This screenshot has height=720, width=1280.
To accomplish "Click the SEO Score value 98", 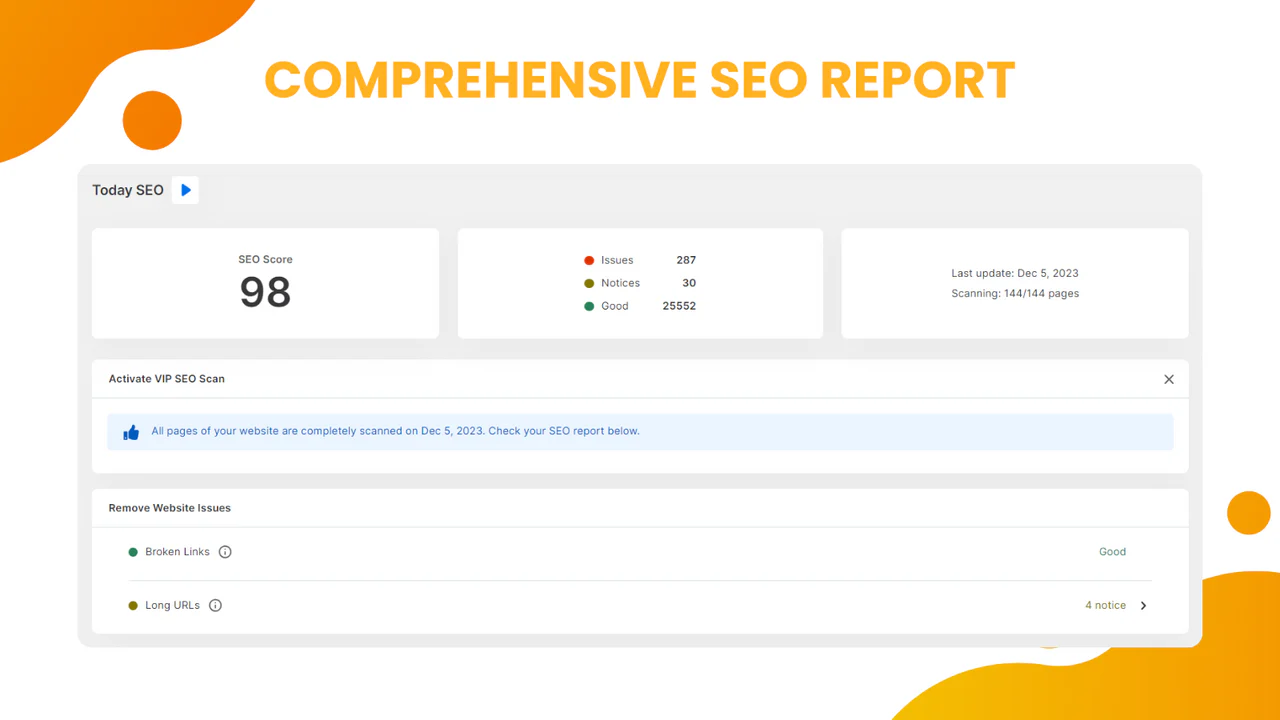I will coord(265,291).
